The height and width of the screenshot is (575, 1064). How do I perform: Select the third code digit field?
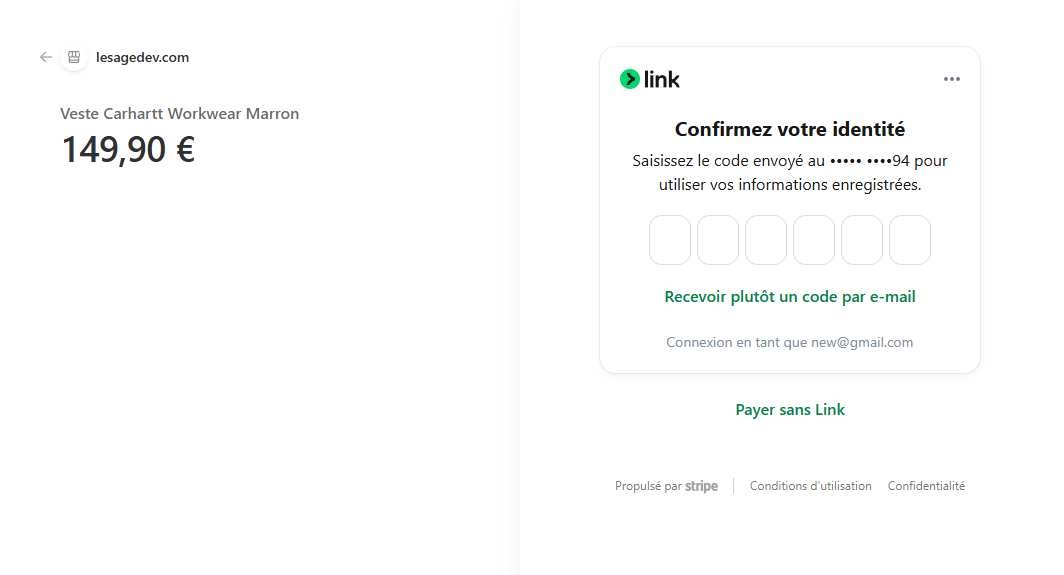pos(766,240)
